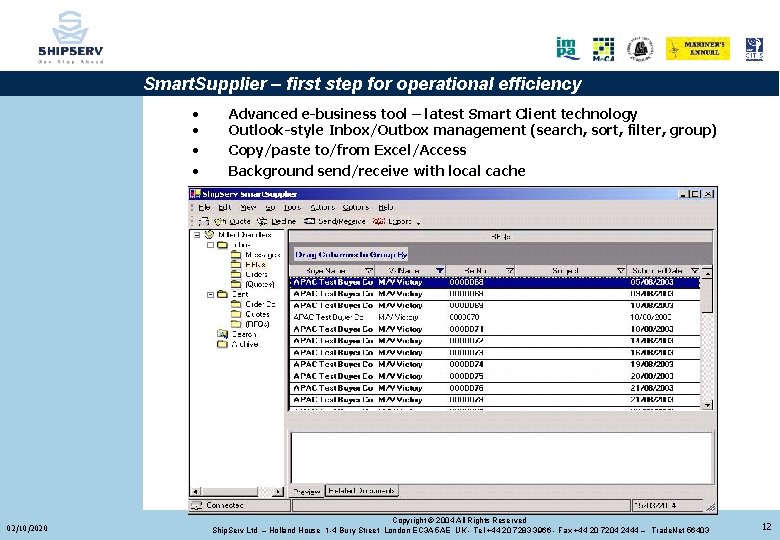Open the View menu
780x540 pixels.
click(248, 207)
